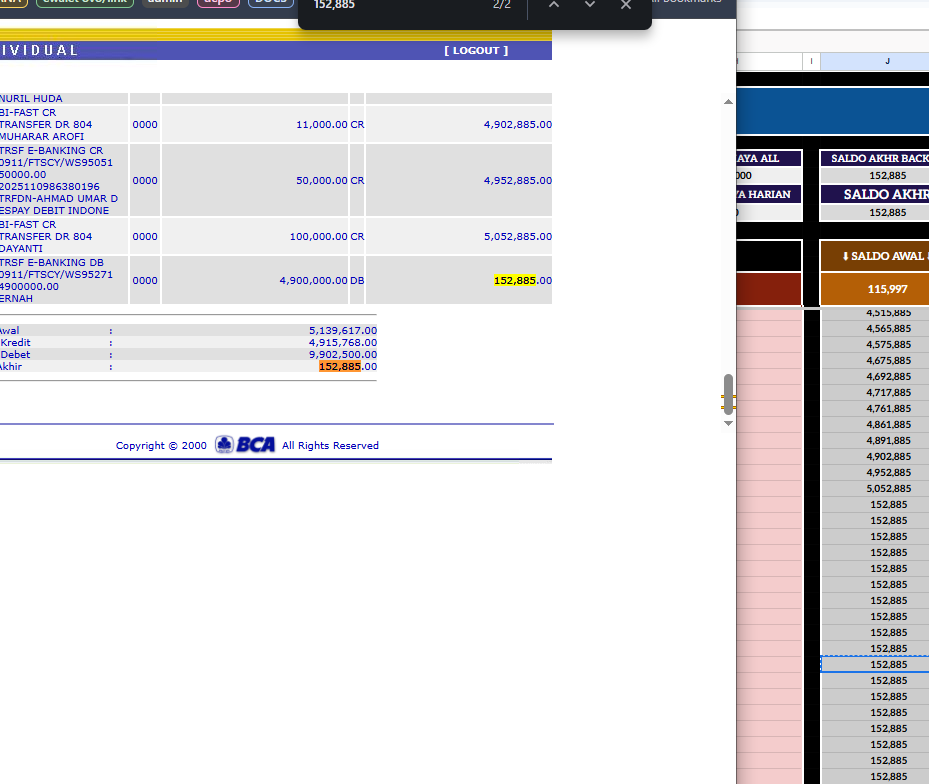Click the 0000 branch code in the ERNAH row
This screenshot has width=929, height=784.
pyautogui.click(x=145, y=280)
